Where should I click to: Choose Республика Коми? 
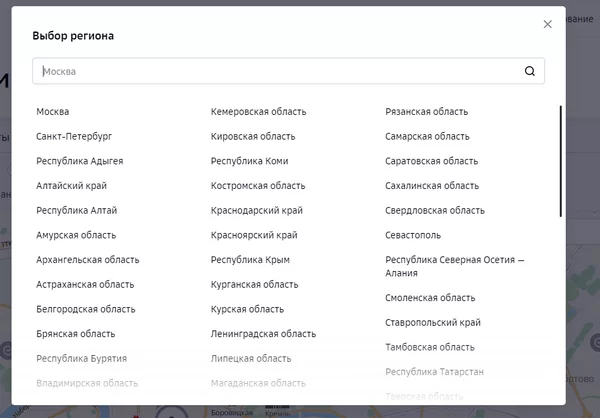(x=249, y=161)
